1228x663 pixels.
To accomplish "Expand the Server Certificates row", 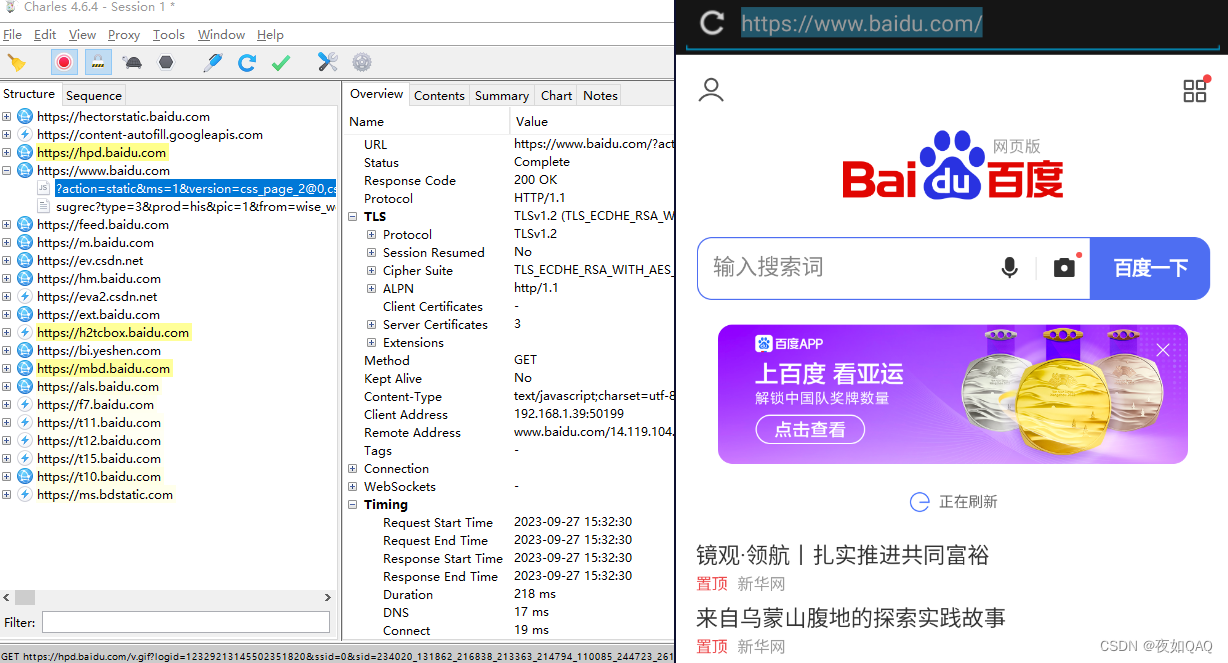I will (x=372, y=325).
